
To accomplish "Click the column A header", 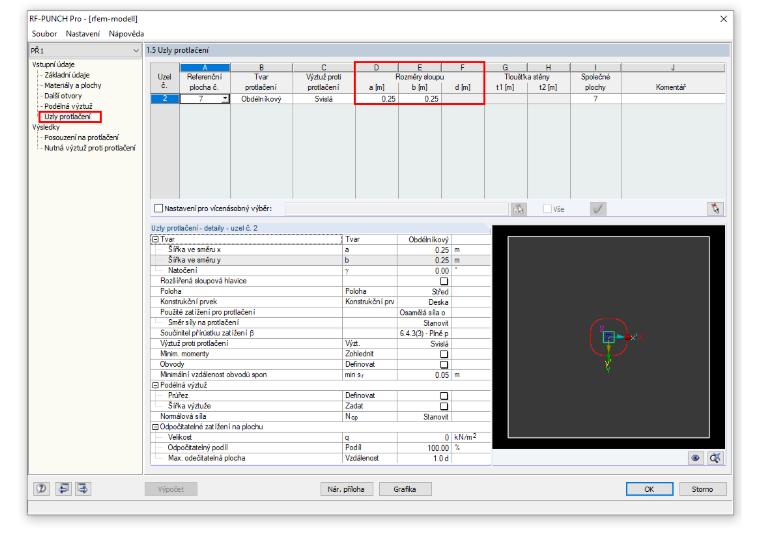I will 205,67.
